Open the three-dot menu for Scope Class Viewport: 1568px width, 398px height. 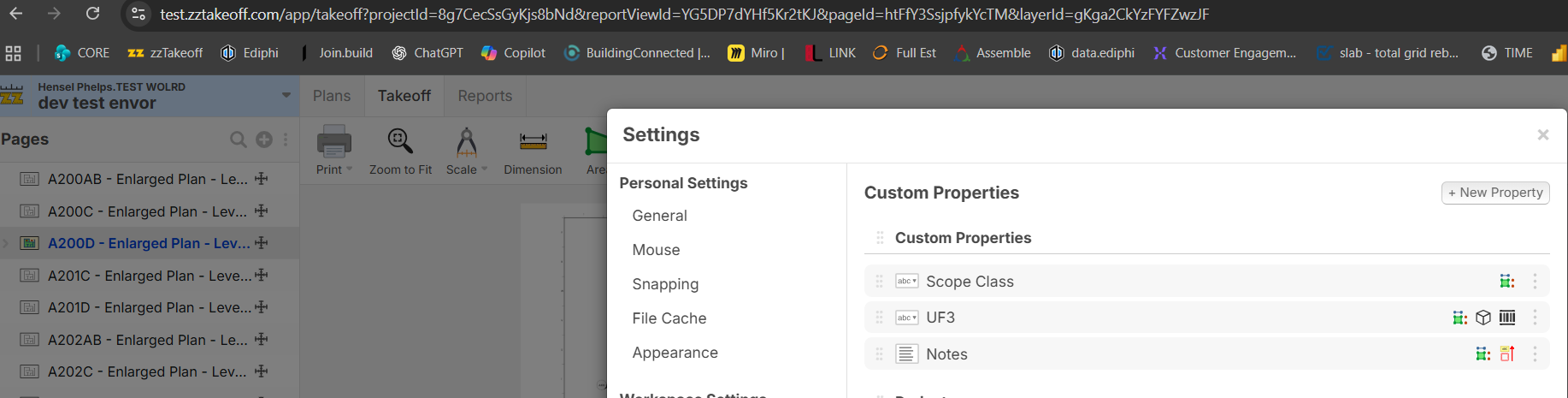tap(1535, 282)
